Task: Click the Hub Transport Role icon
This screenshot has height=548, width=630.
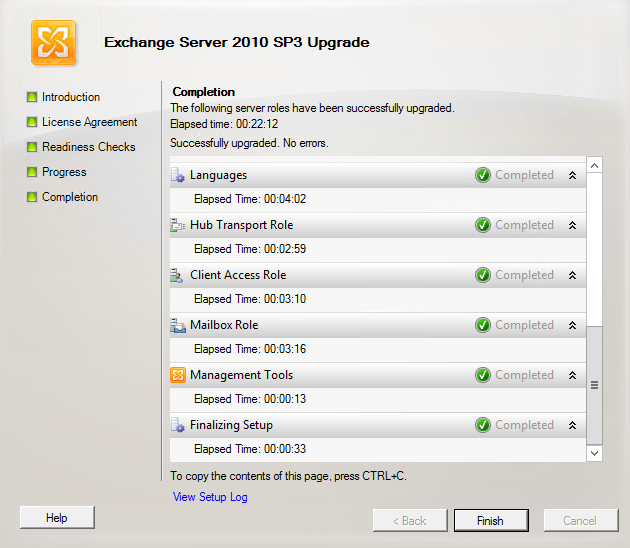Action: pyautogui.click(x=178, y=225)
